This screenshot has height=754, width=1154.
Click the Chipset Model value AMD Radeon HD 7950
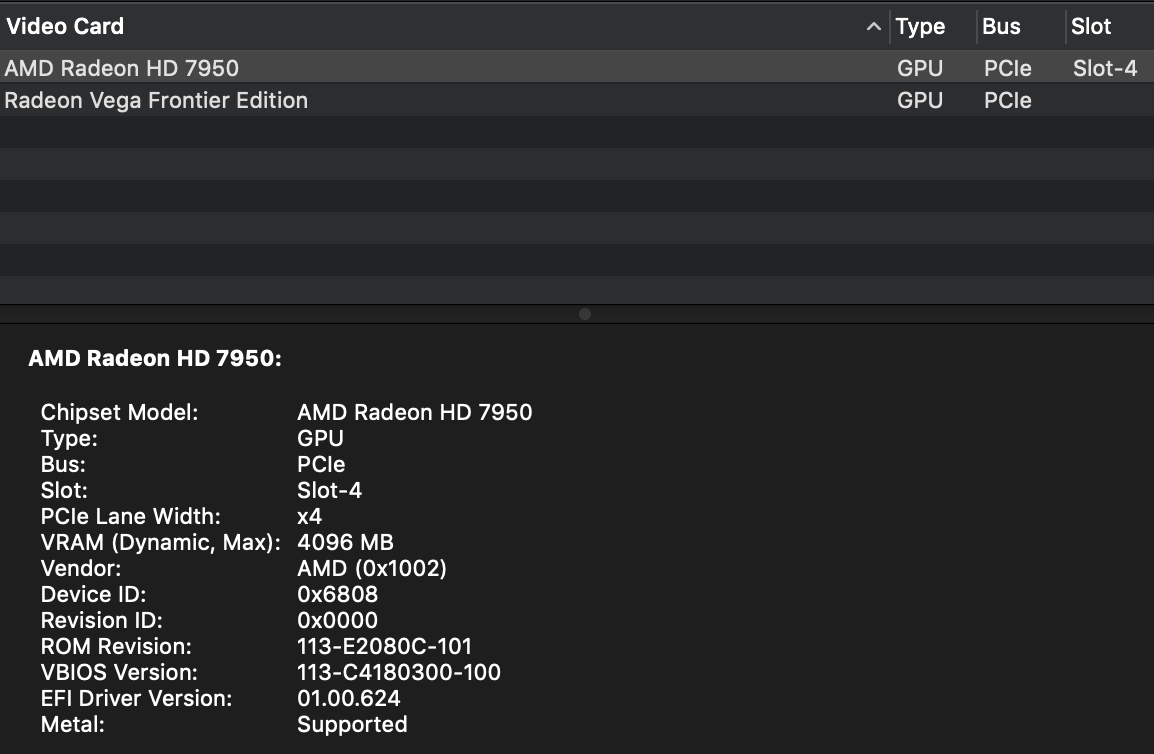click(414, 412)
